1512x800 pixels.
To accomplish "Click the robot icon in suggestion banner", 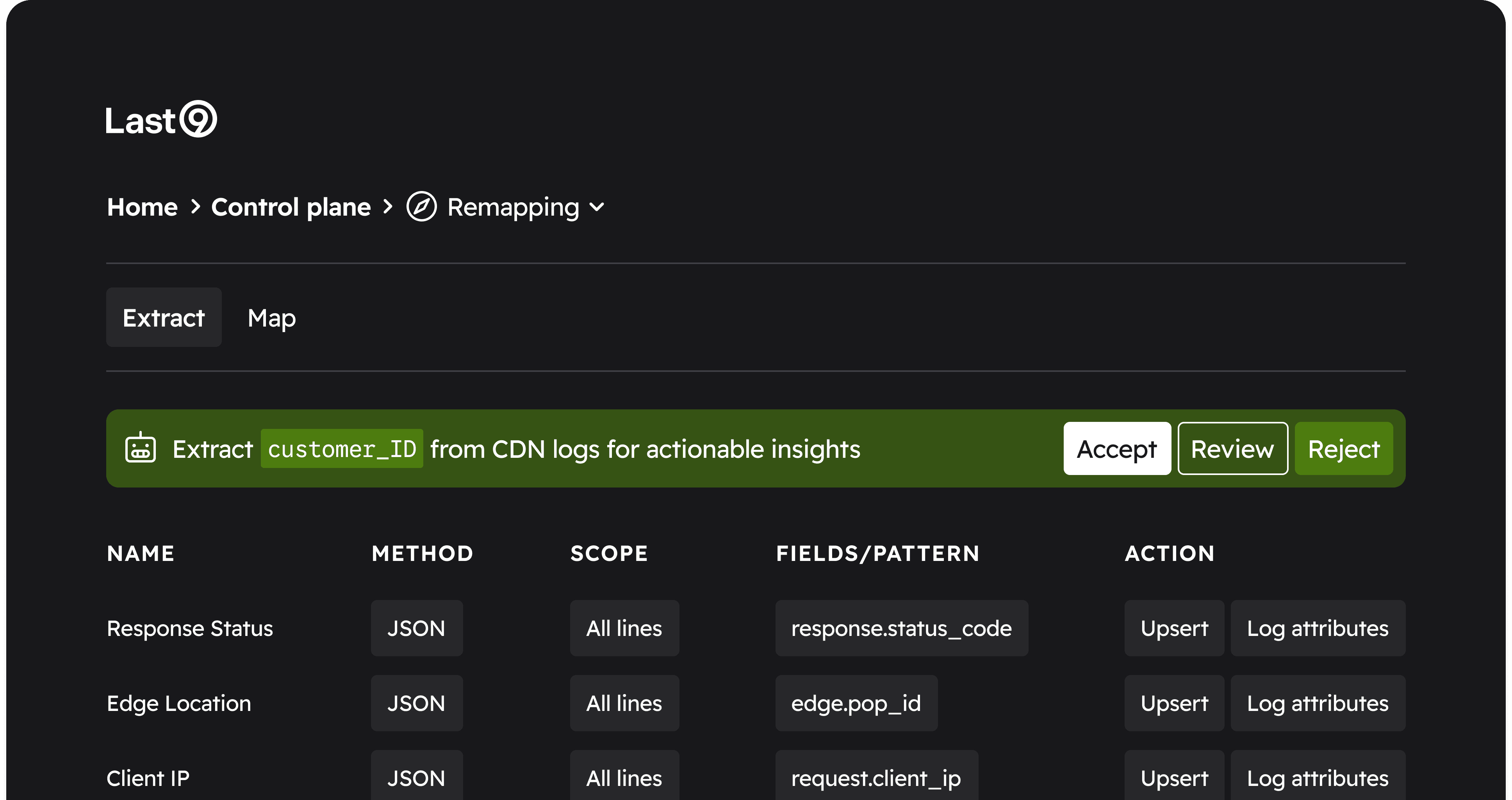I will pyautogui.click(x=140, y=448).
